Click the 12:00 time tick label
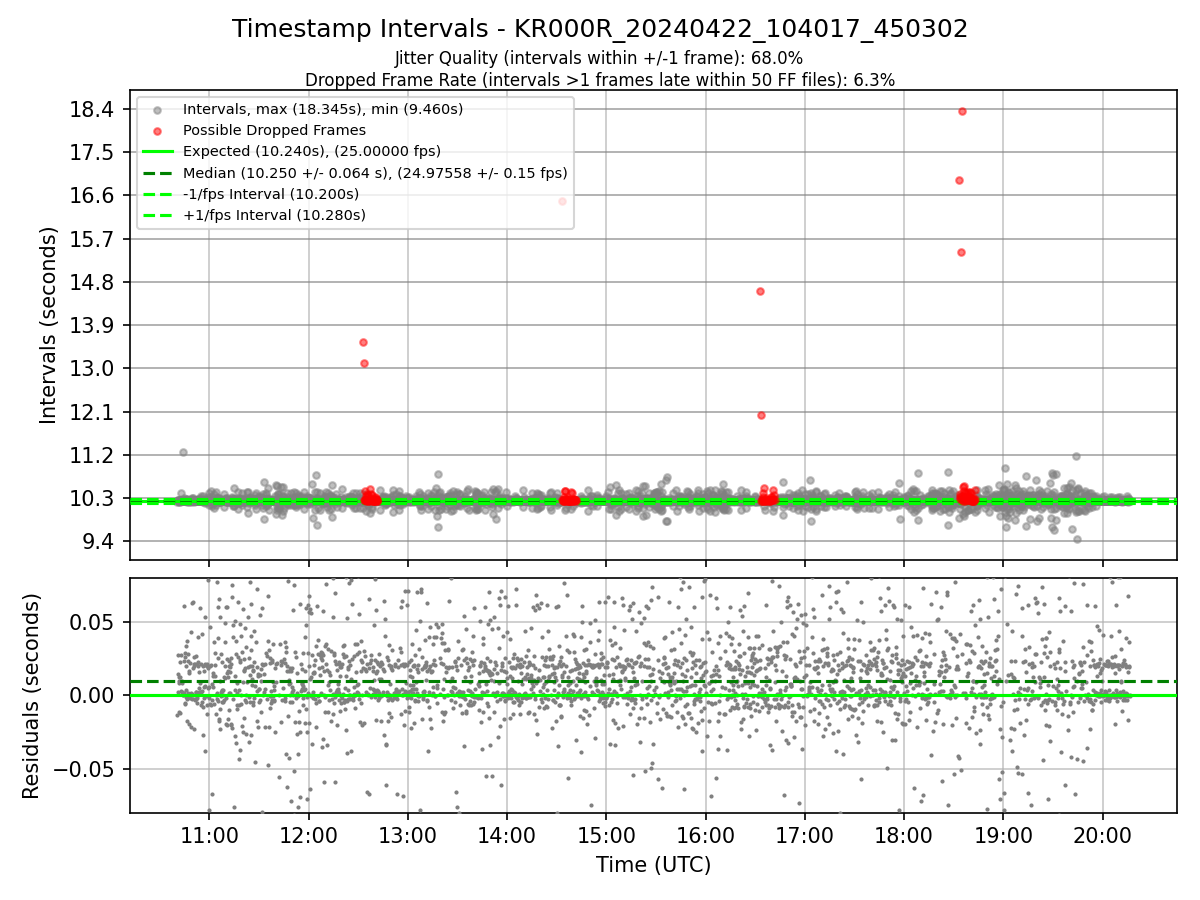This screenshot has height=900, width=1200. [x=308, y=834]
